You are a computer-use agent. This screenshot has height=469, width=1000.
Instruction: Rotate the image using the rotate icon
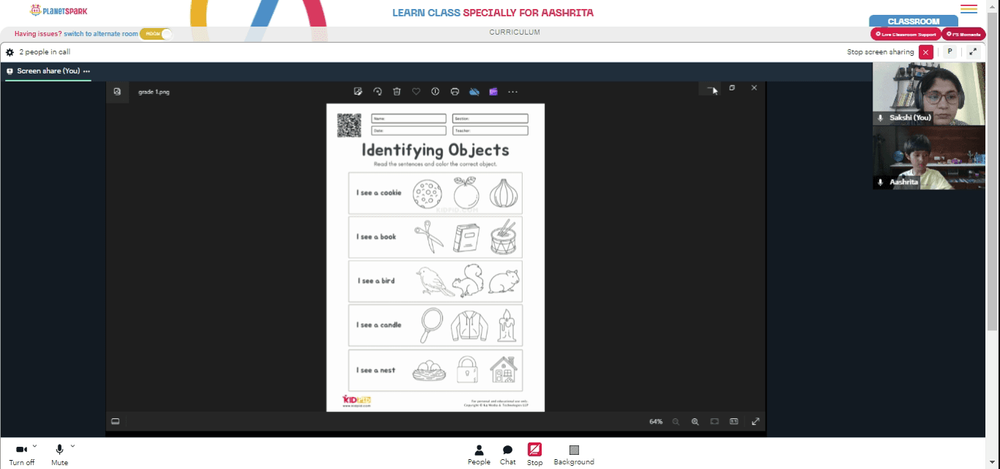(x=378, y=91)
